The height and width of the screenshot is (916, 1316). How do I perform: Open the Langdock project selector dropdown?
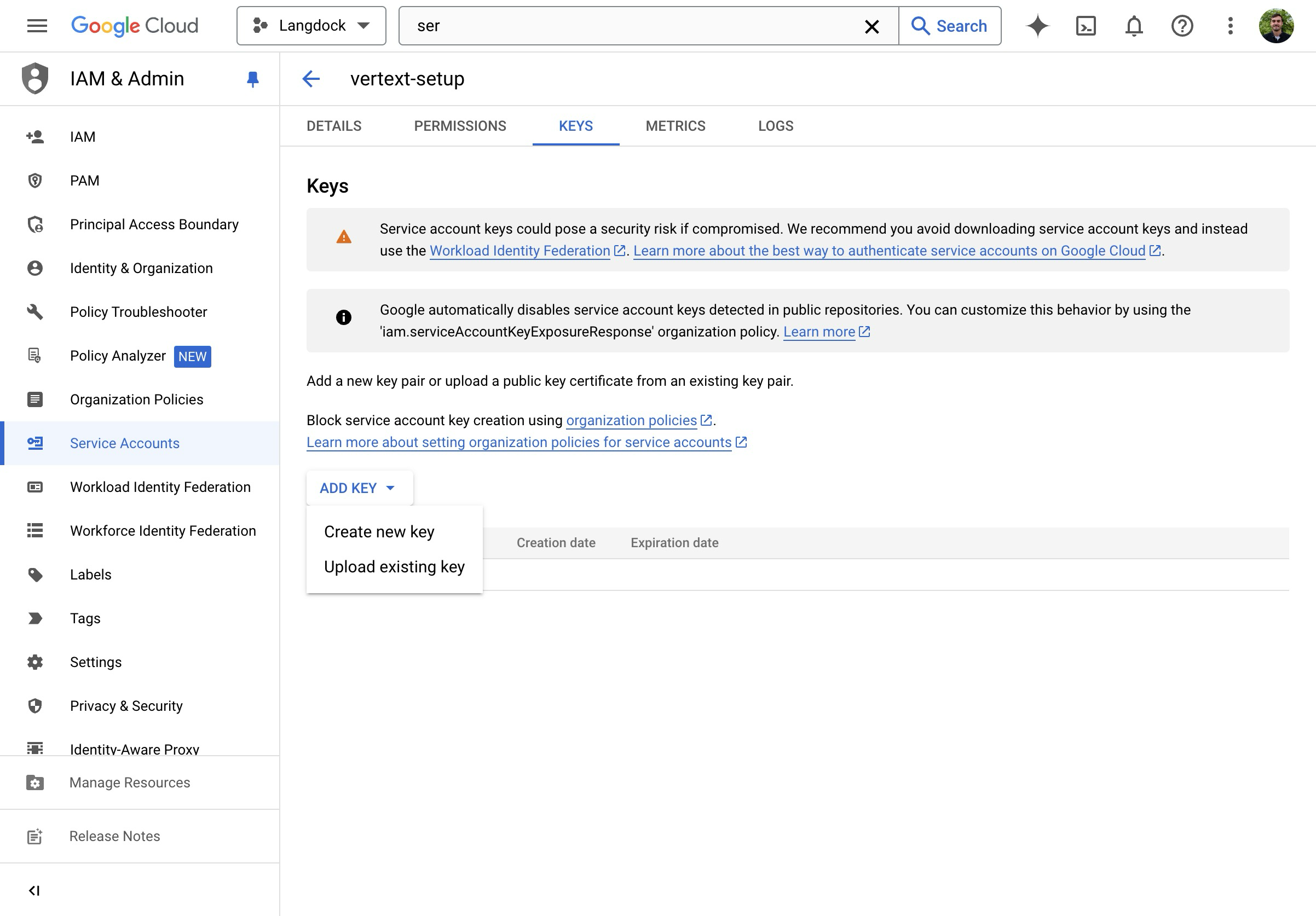[x=311, y=26]
